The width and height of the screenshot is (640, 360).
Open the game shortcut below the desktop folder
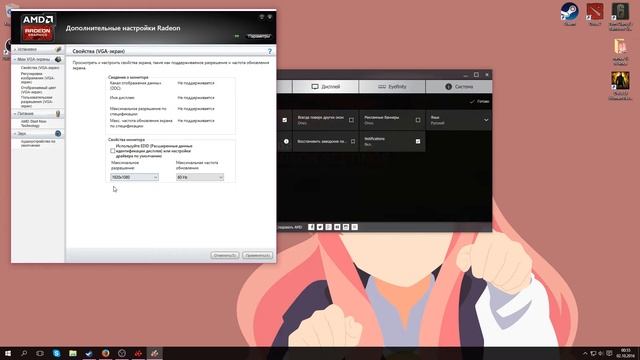620,85
